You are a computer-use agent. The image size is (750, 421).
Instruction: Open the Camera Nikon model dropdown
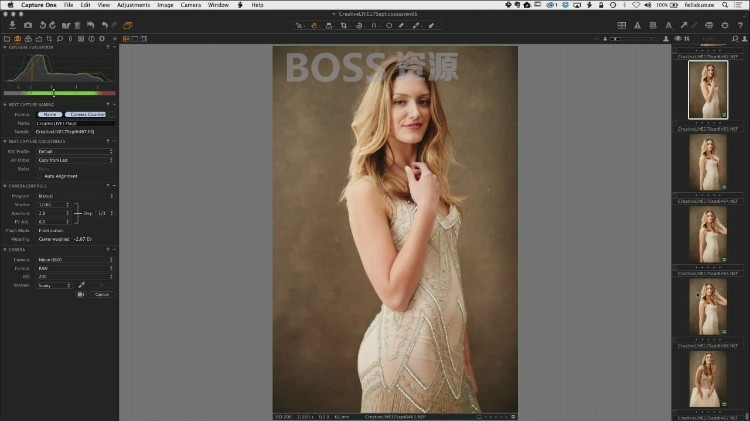(75, 259)
